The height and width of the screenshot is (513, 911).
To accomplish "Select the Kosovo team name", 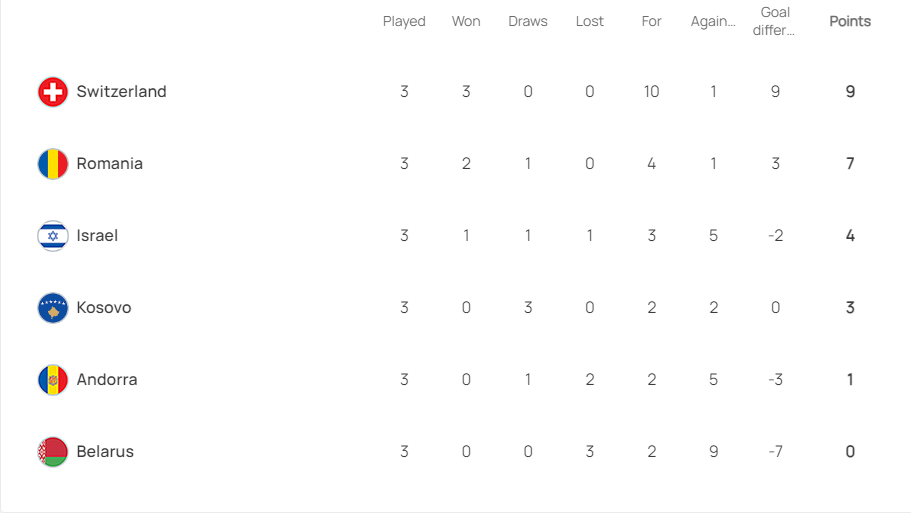I will (x=104, y=308).
